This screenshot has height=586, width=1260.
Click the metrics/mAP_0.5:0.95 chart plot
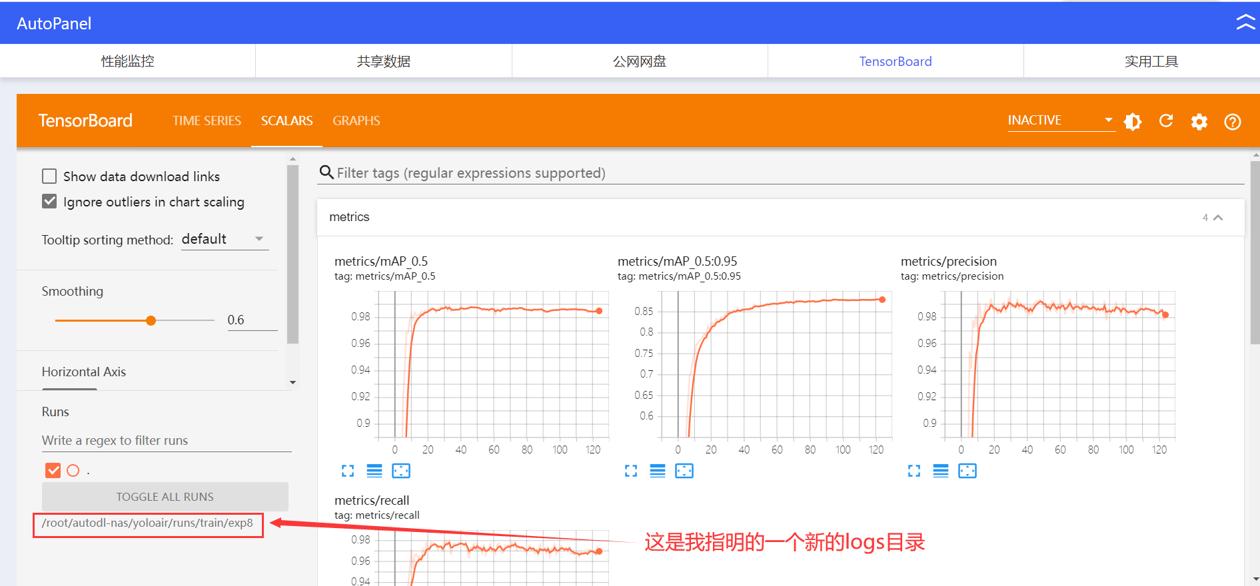[776, 365]
